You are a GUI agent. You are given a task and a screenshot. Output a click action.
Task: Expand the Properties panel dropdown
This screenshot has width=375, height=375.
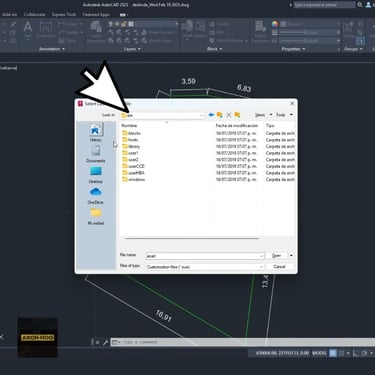tap(293, 49)
